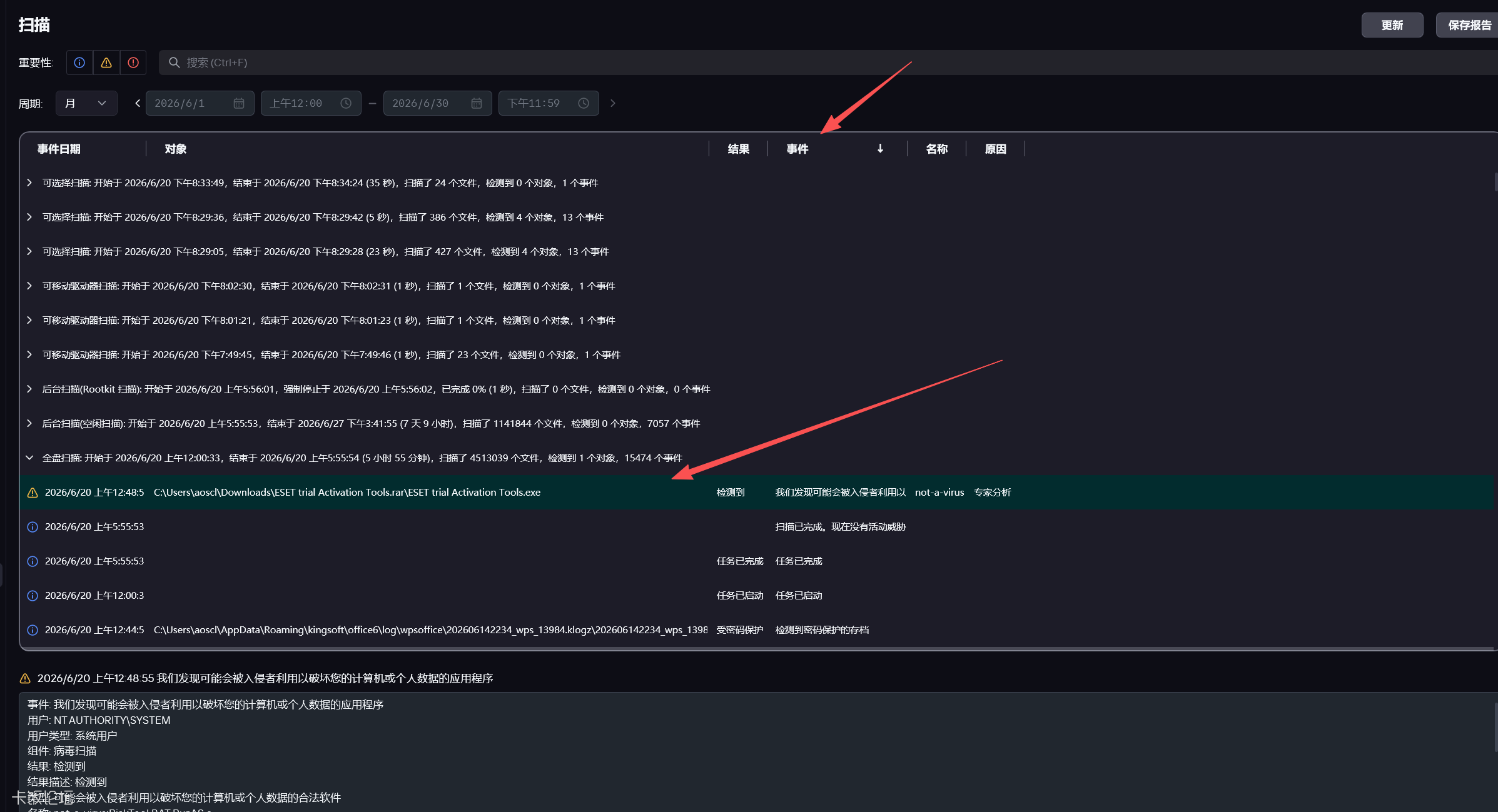Image resolution: width=1498 pixels, height=812 pixels.
Task: Click info icon of 任务已完成 row
Action: point(33,561)
